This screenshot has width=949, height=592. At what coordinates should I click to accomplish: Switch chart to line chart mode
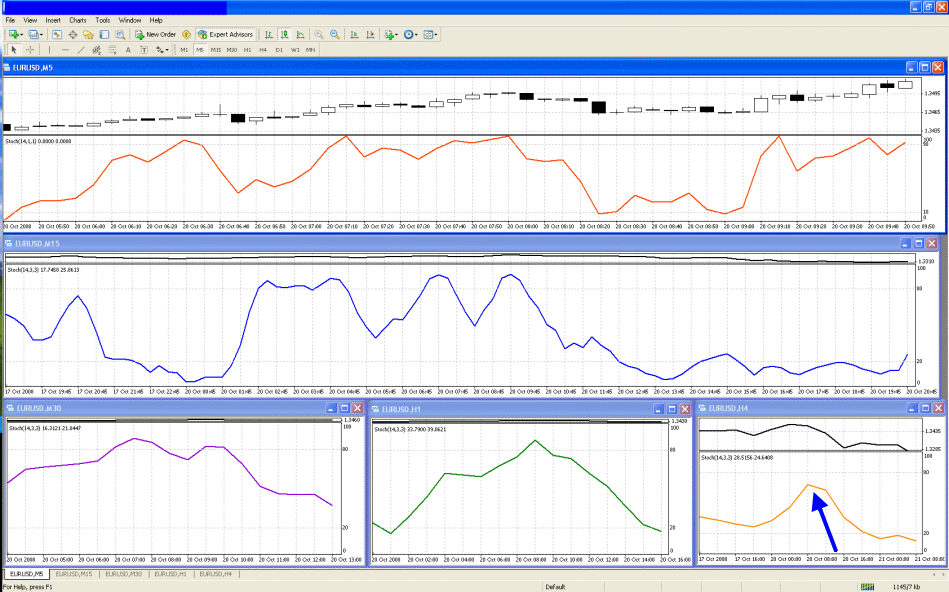tap(300, 35)
